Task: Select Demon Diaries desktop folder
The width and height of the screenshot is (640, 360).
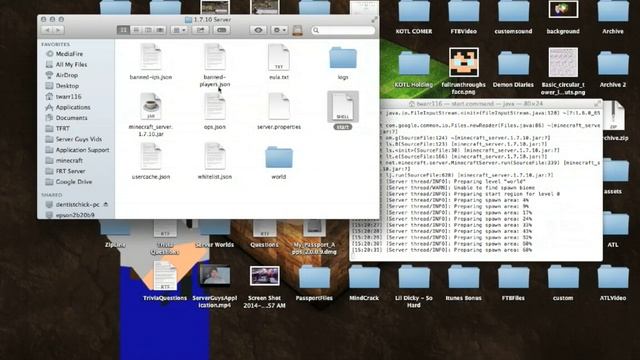Action: click(513, 63)
